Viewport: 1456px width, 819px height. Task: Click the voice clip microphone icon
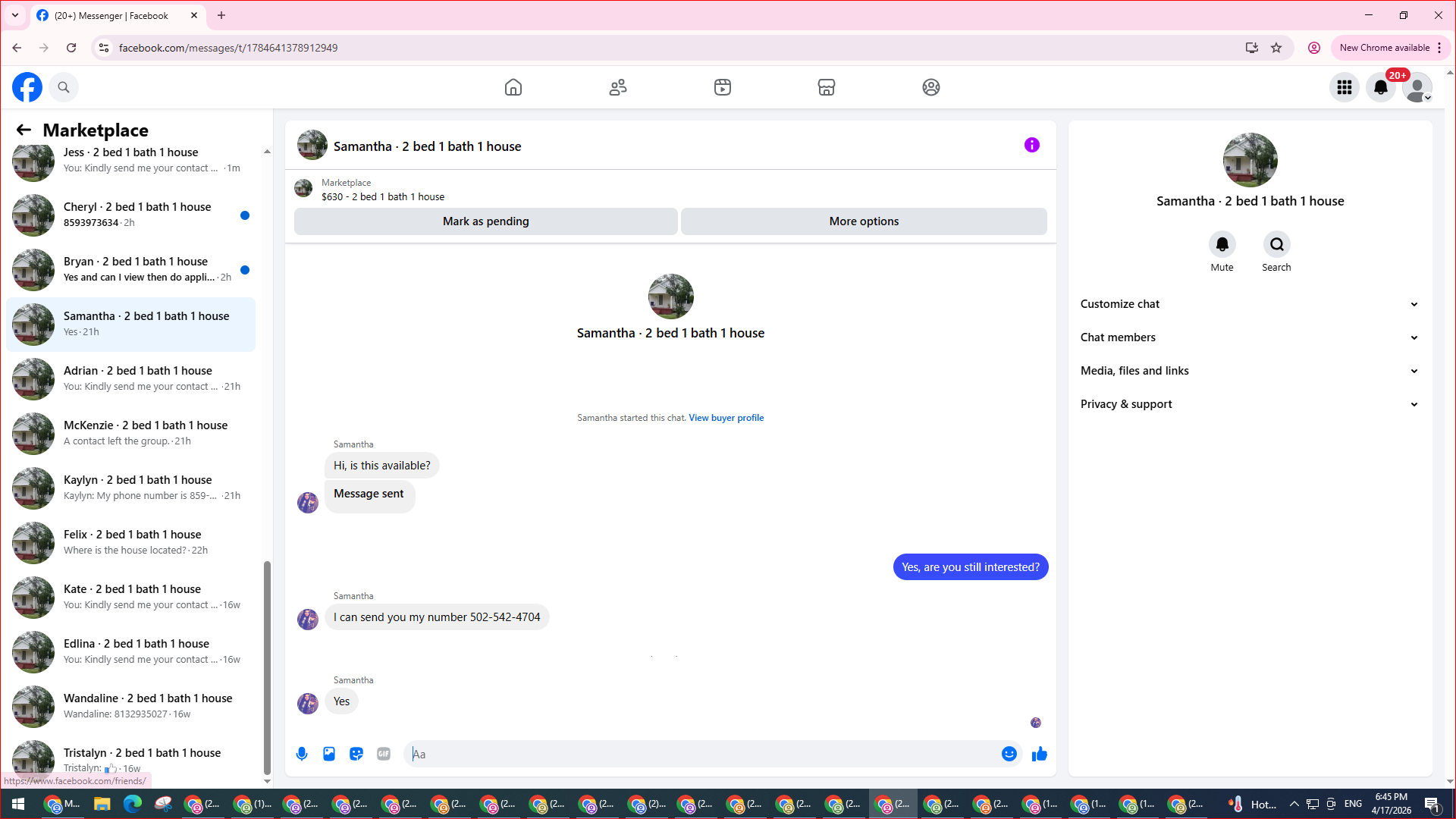(302, 754)
